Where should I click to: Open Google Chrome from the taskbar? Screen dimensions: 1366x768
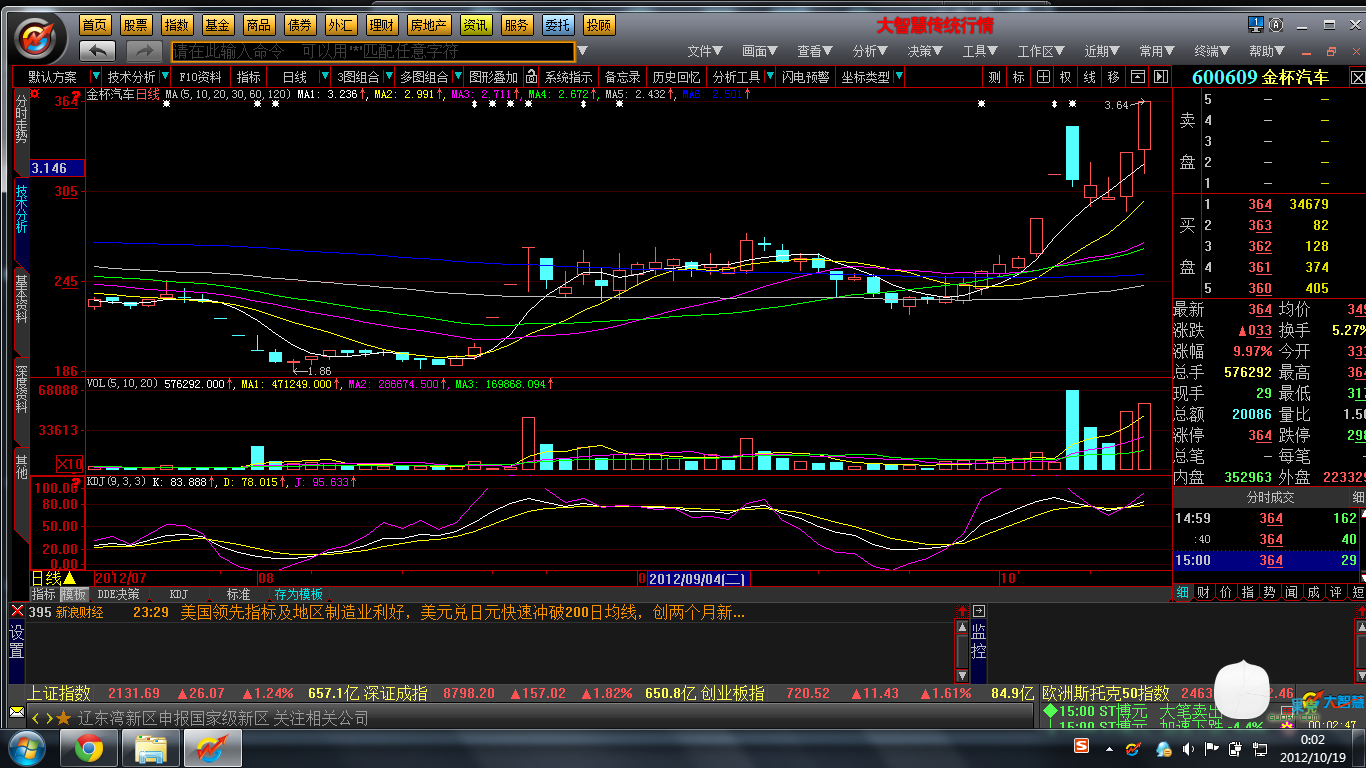(88, 749)
